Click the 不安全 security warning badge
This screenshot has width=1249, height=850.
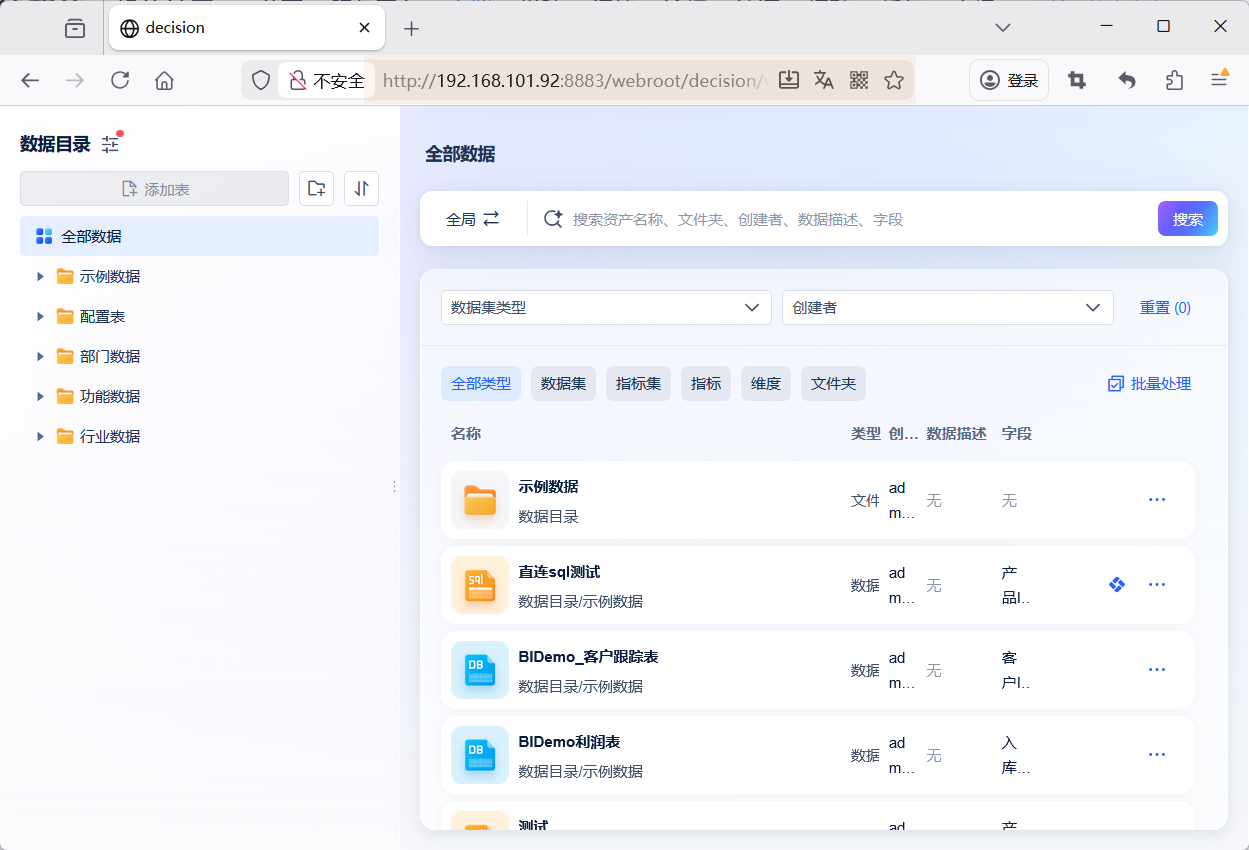pyautogui.click(x=327, y=80)
